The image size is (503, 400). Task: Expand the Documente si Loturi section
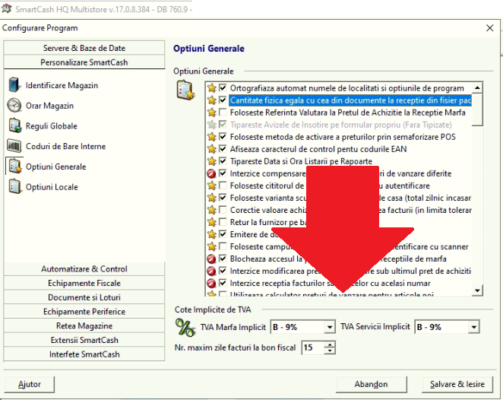tap(84, 297)
